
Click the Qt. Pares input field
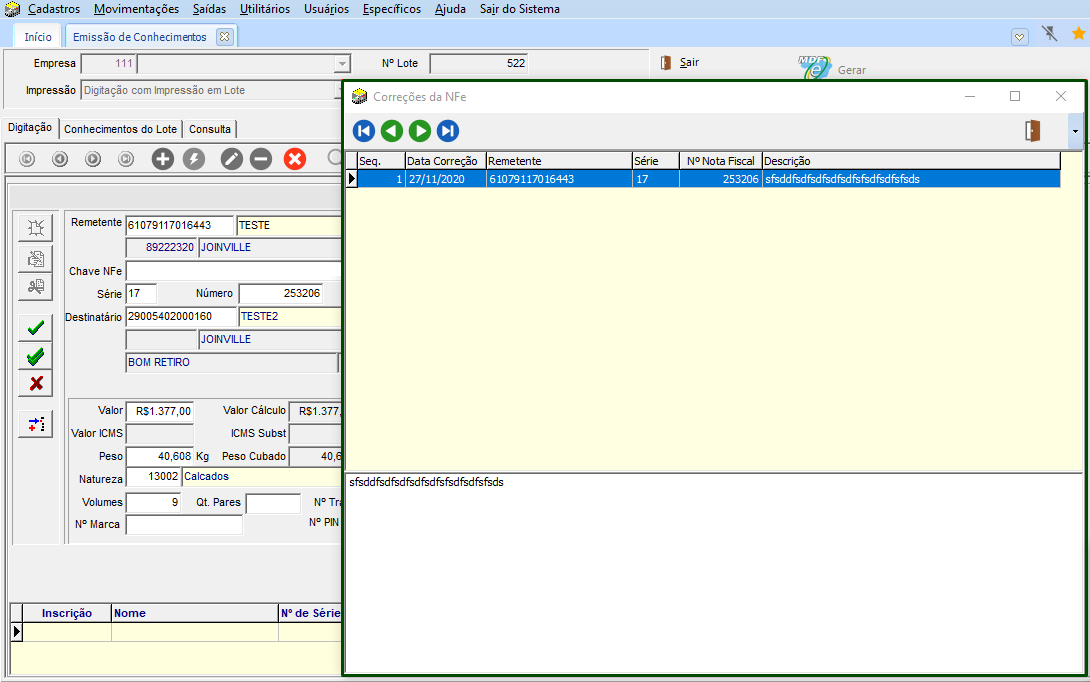[273, 503]
